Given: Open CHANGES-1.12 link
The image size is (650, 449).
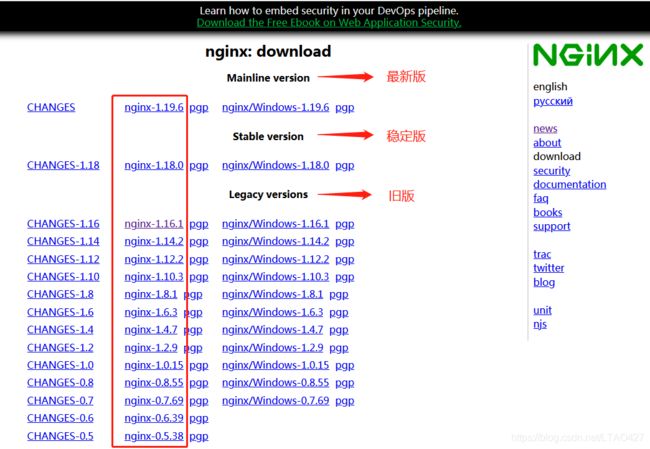Looking at the screenshot, I should [63, 259].
